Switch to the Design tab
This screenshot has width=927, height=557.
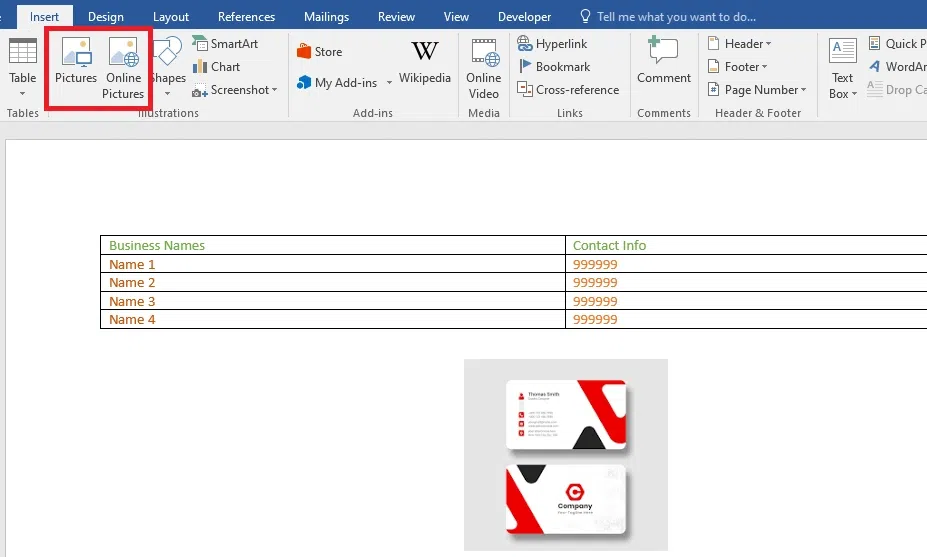[106, 17]
